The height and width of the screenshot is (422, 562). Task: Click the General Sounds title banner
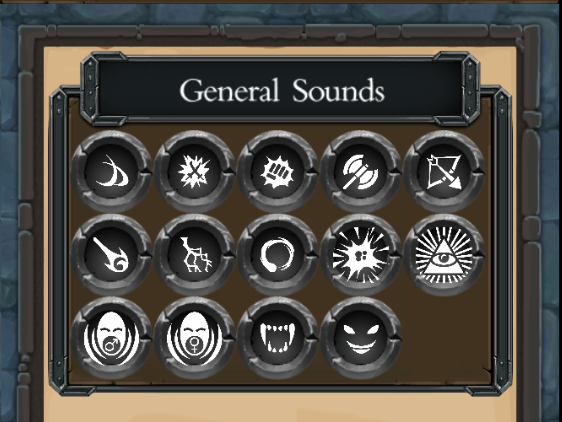[x=282, y=90]
